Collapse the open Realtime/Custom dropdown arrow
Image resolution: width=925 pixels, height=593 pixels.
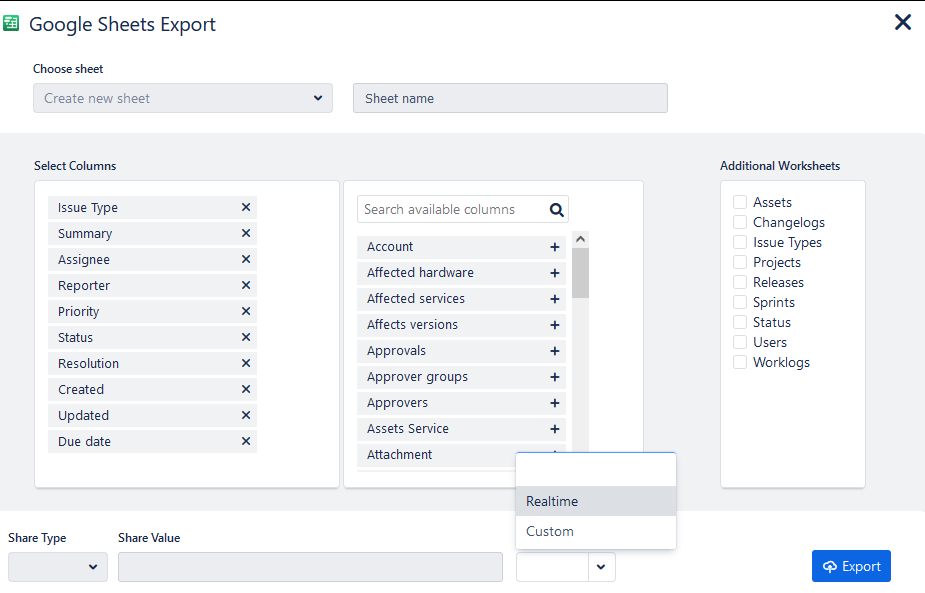[601, 567]
